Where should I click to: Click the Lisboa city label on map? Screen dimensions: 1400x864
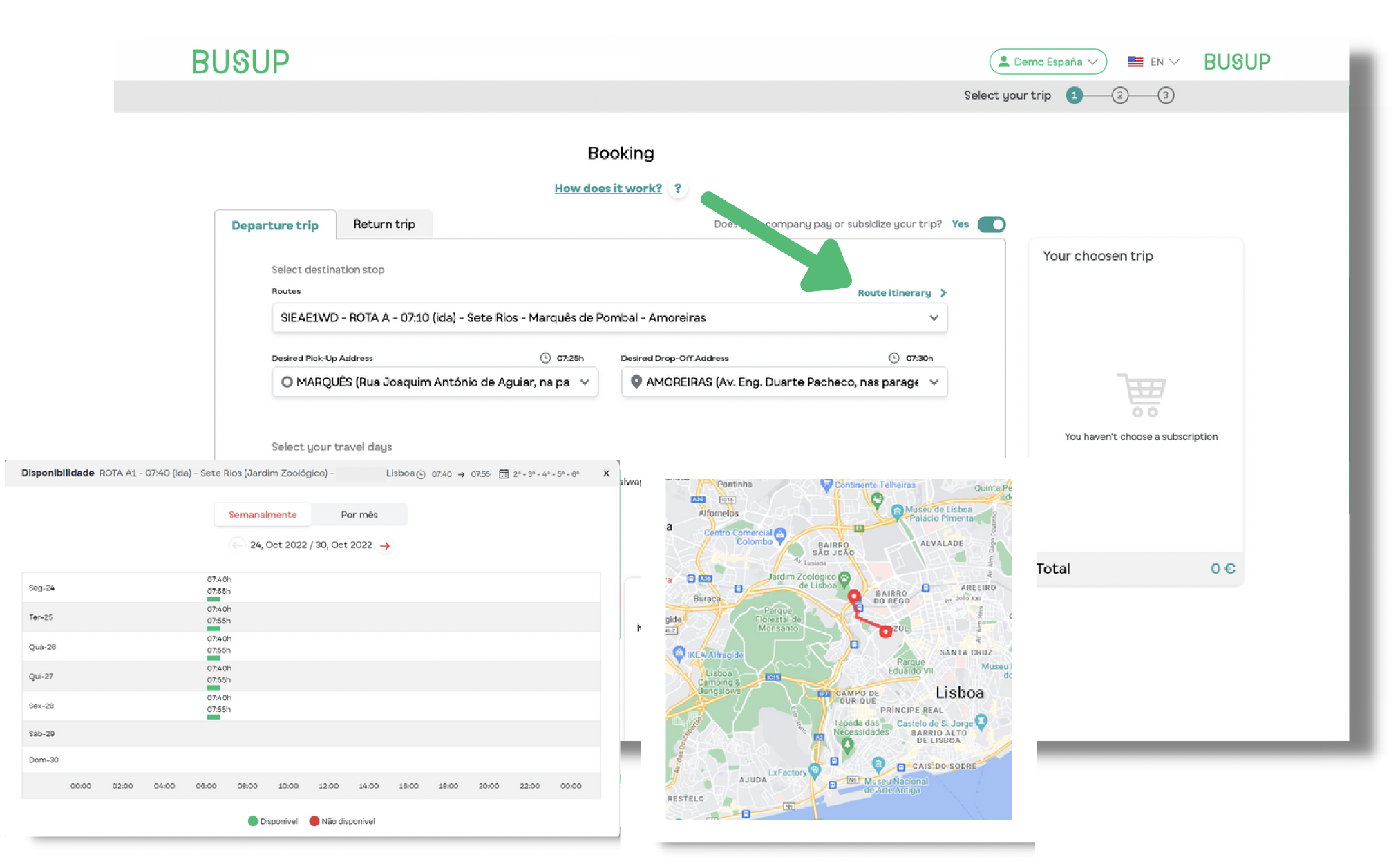click(x=960, y=693)
